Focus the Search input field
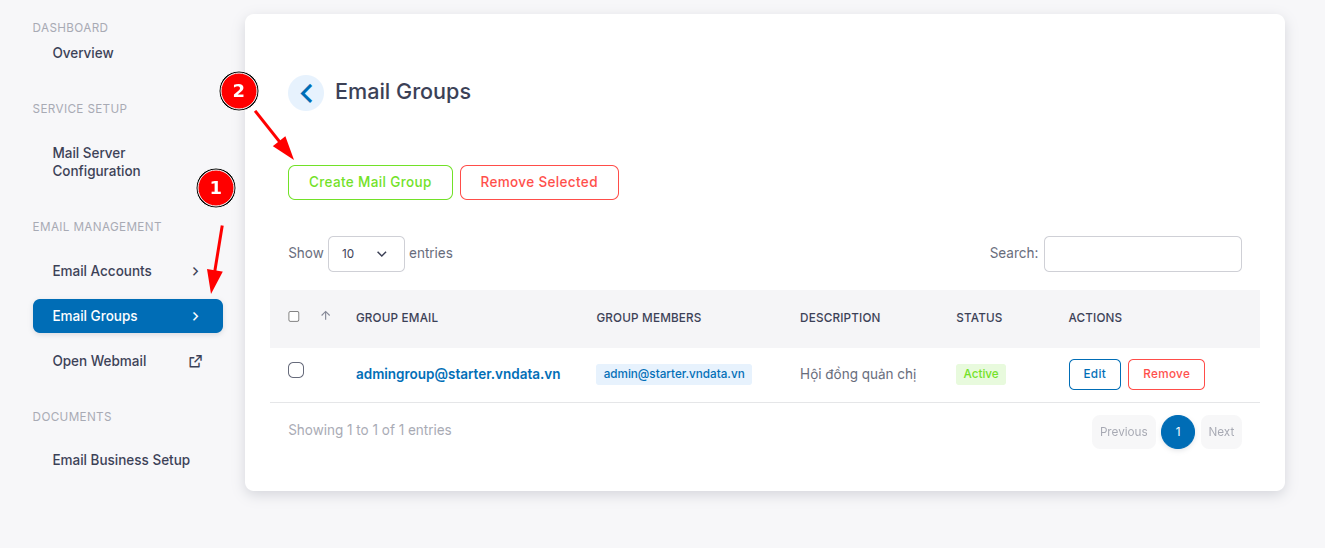Screen dimensions: 1325x548 click(1143, 254)
